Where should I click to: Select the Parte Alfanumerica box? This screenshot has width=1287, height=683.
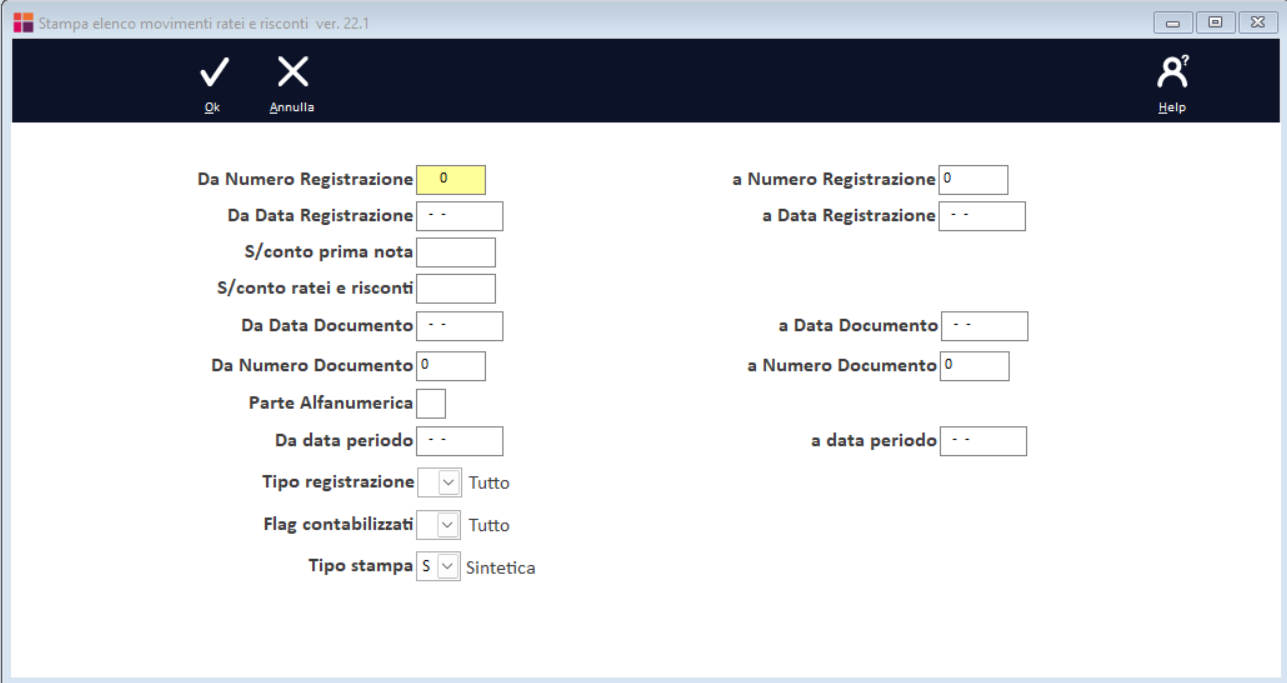click(x=431, y=403)
